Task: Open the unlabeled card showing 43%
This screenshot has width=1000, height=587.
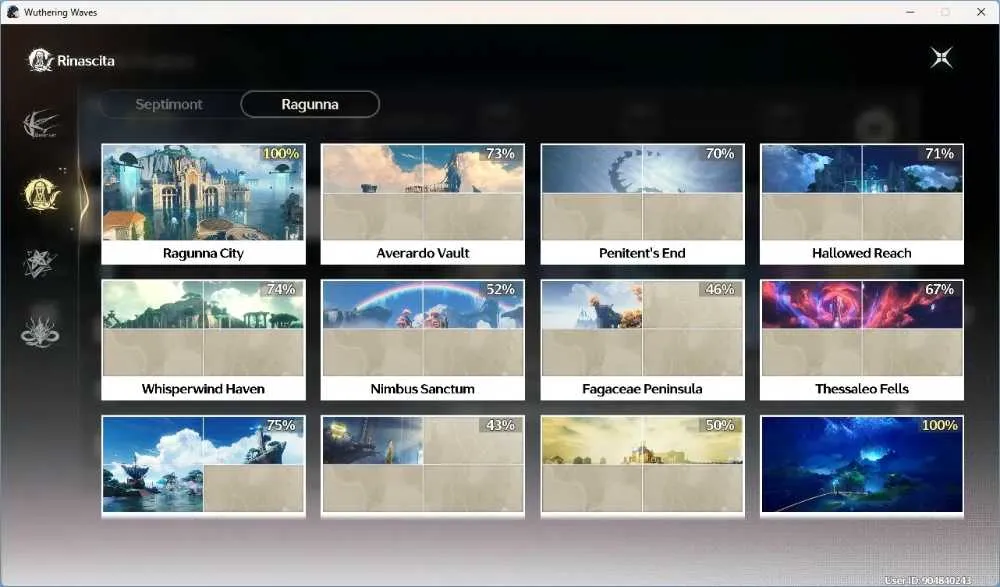Action: click(x=423, y=465)
